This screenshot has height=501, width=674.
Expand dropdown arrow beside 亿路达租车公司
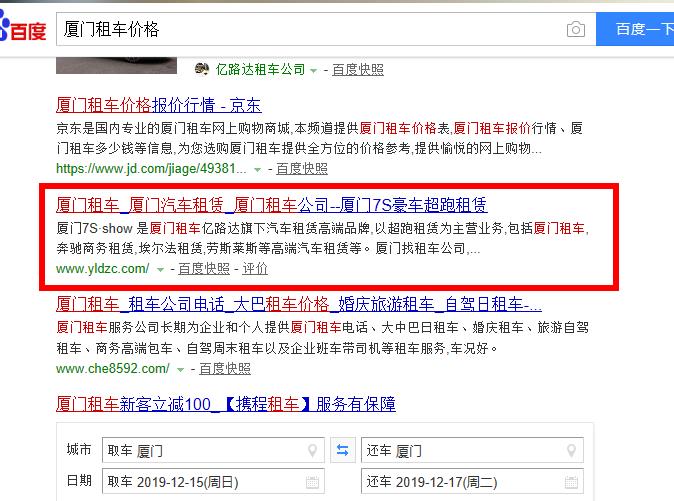pyautogui.click(x=313, y=70)
